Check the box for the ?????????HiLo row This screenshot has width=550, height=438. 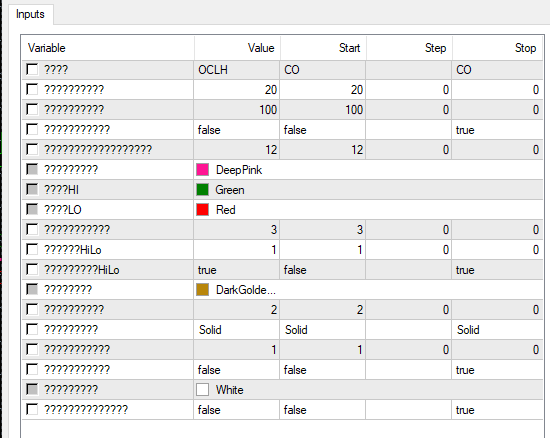(x=32, y=269)
